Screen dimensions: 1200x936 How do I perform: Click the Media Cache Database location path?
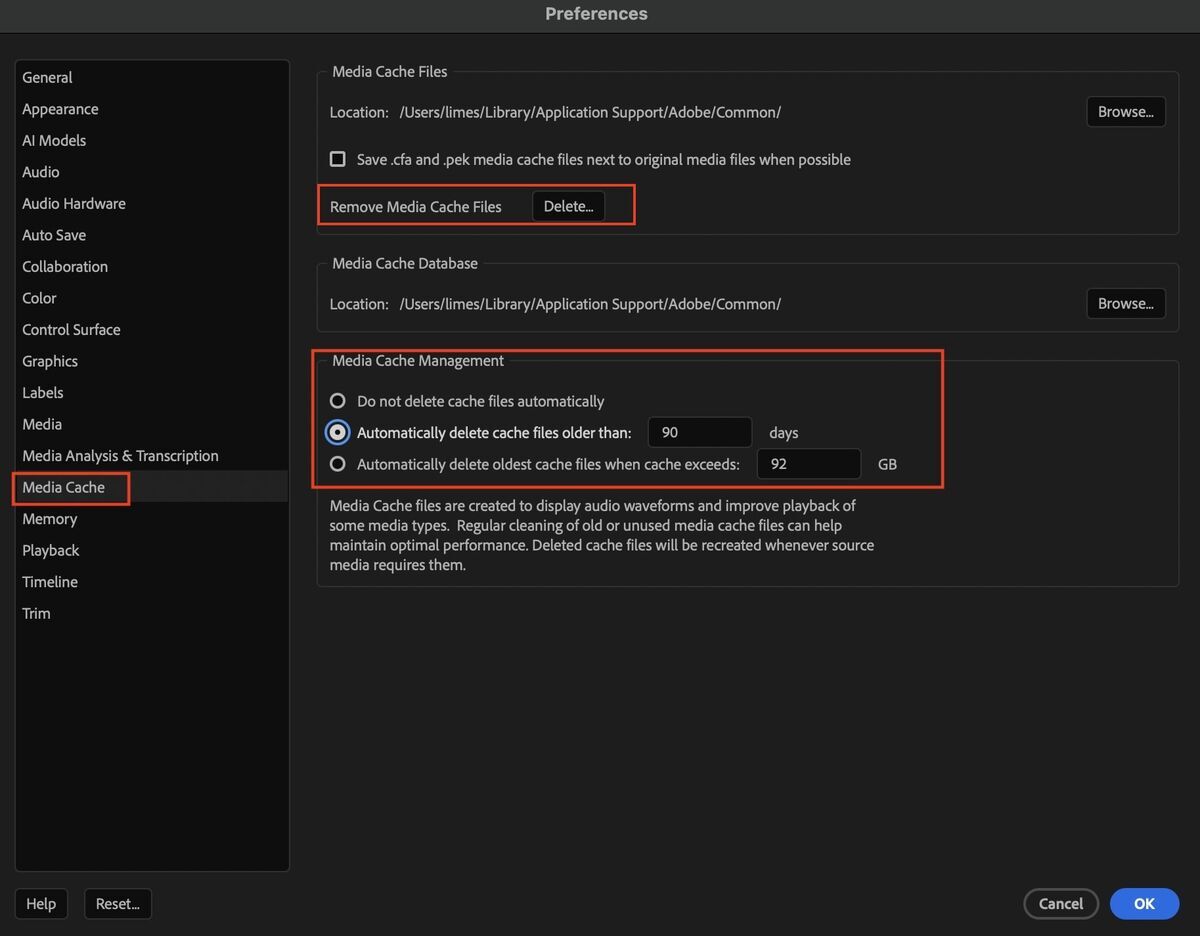tap(590, 304)
